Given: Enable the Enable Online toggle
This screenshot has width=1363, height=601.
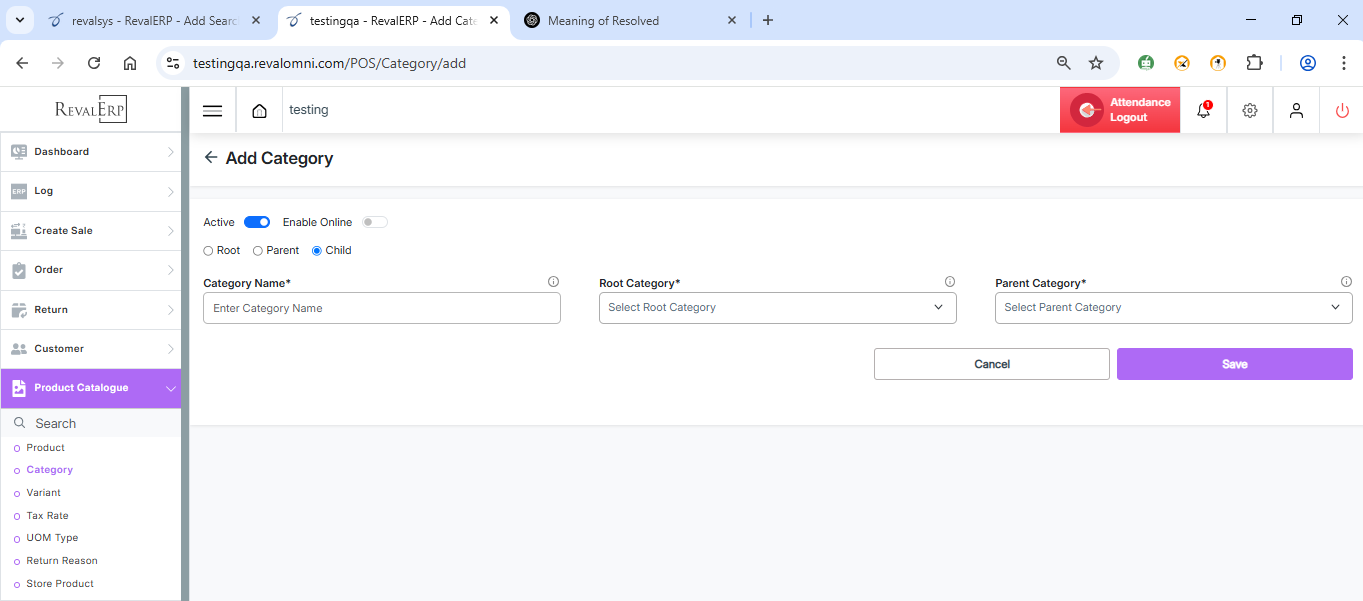Looking at the screenshot, I should coord(375,222).
